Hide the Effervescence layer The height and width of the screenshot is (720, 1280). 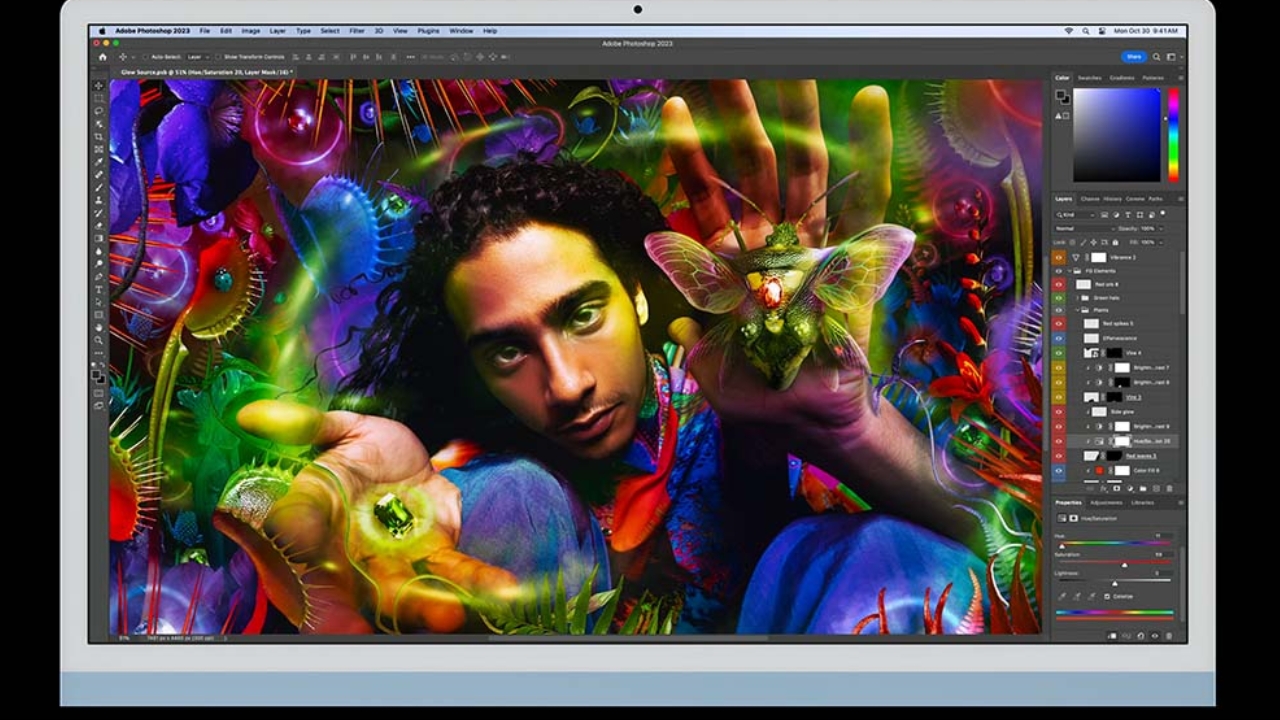1059,338
